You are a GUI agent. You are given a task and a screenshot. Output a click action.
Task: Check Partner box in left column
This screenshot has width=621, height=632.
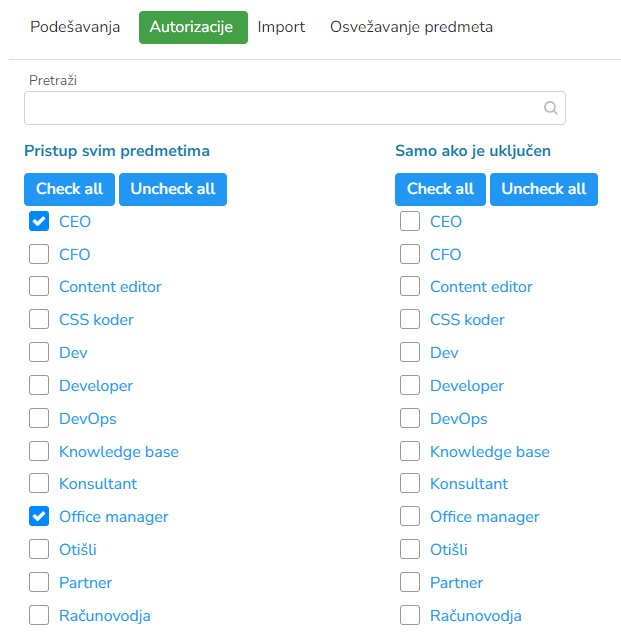coord(39,582)
